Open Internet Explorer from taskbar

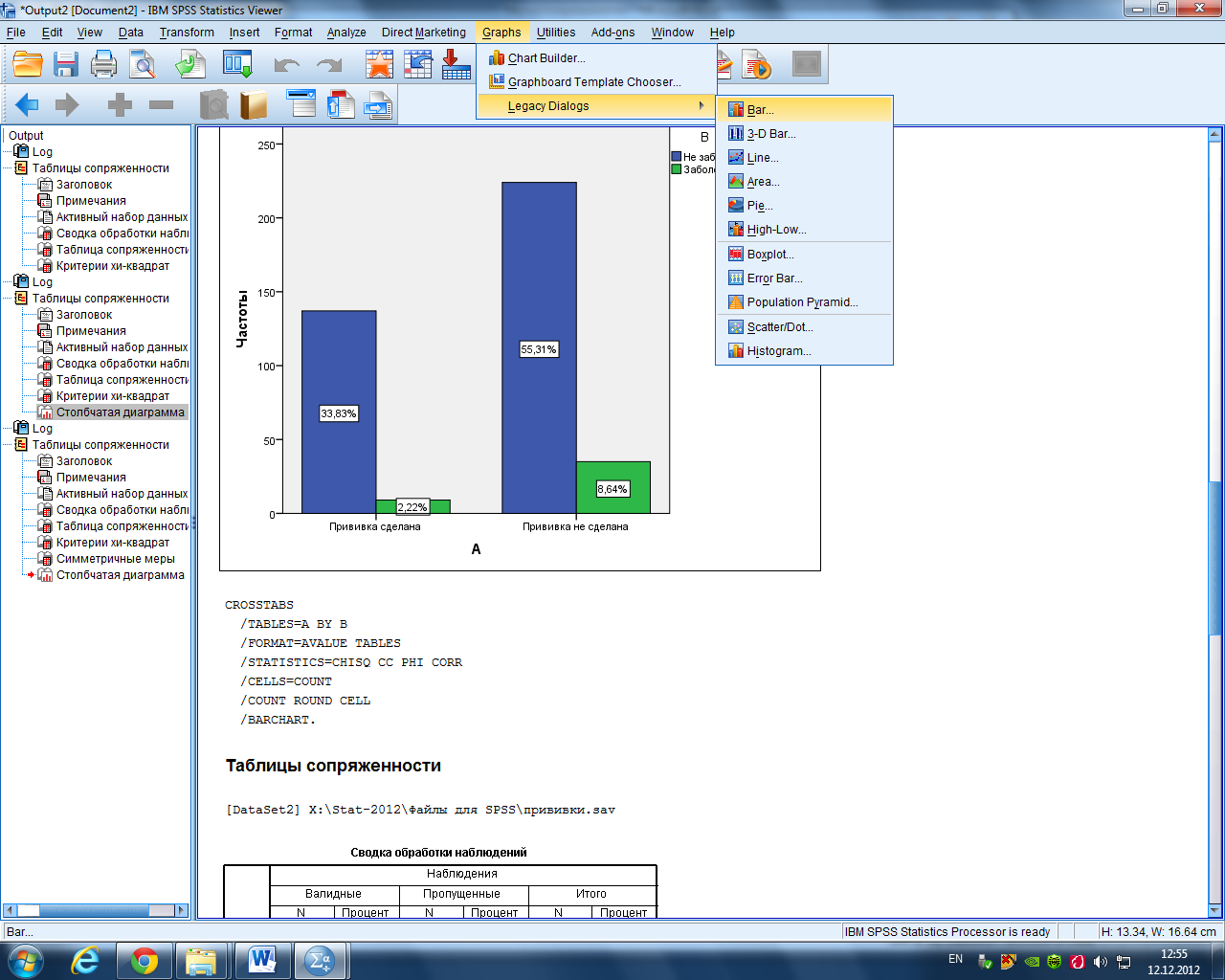point(86,961)
